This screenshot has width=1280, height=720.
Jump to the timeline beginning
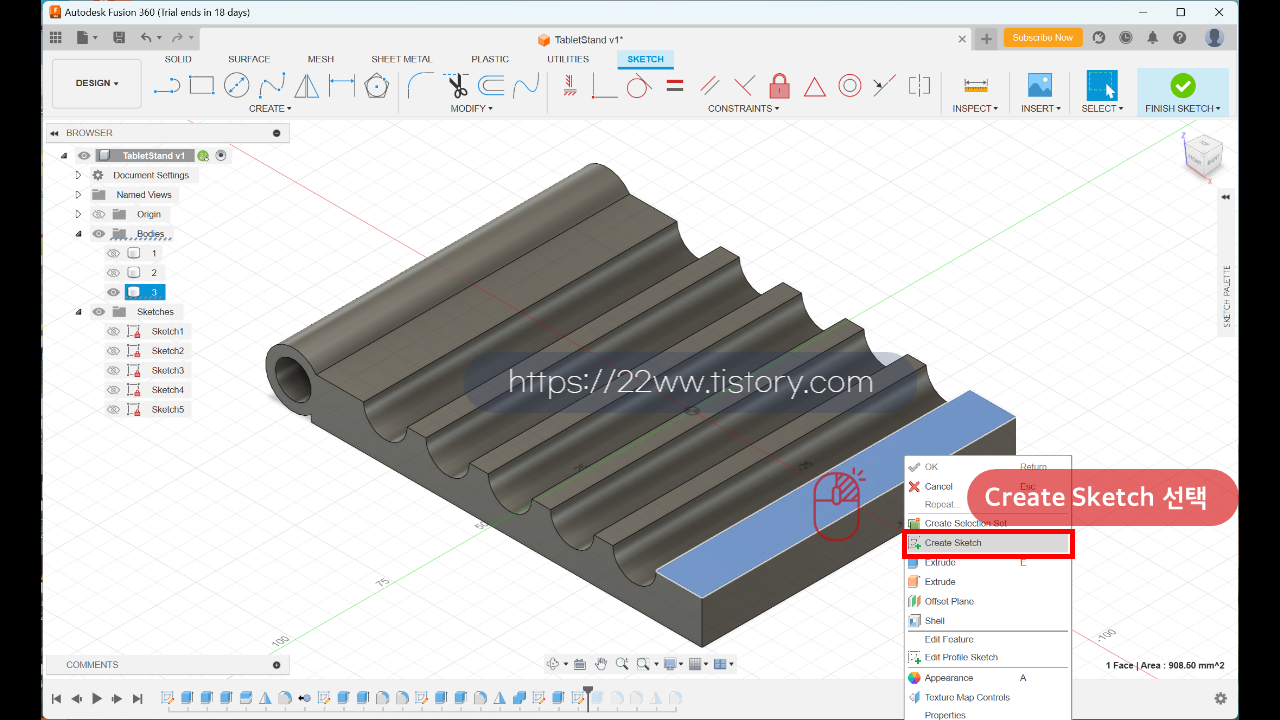(56, 698)
